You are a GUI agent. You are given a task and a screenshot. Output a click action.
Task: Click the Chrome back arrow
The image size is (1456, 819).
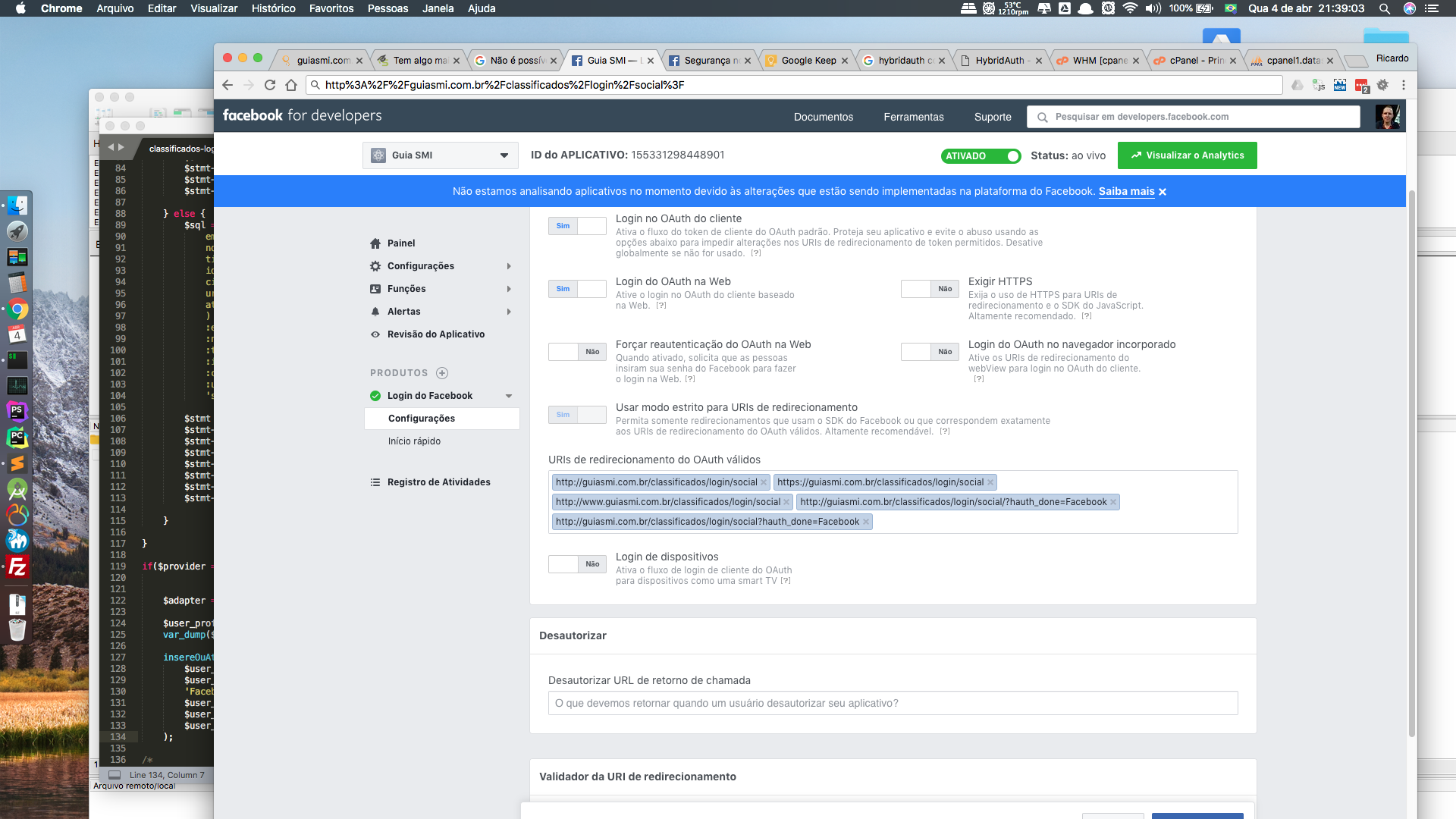[x=227, y=85]
